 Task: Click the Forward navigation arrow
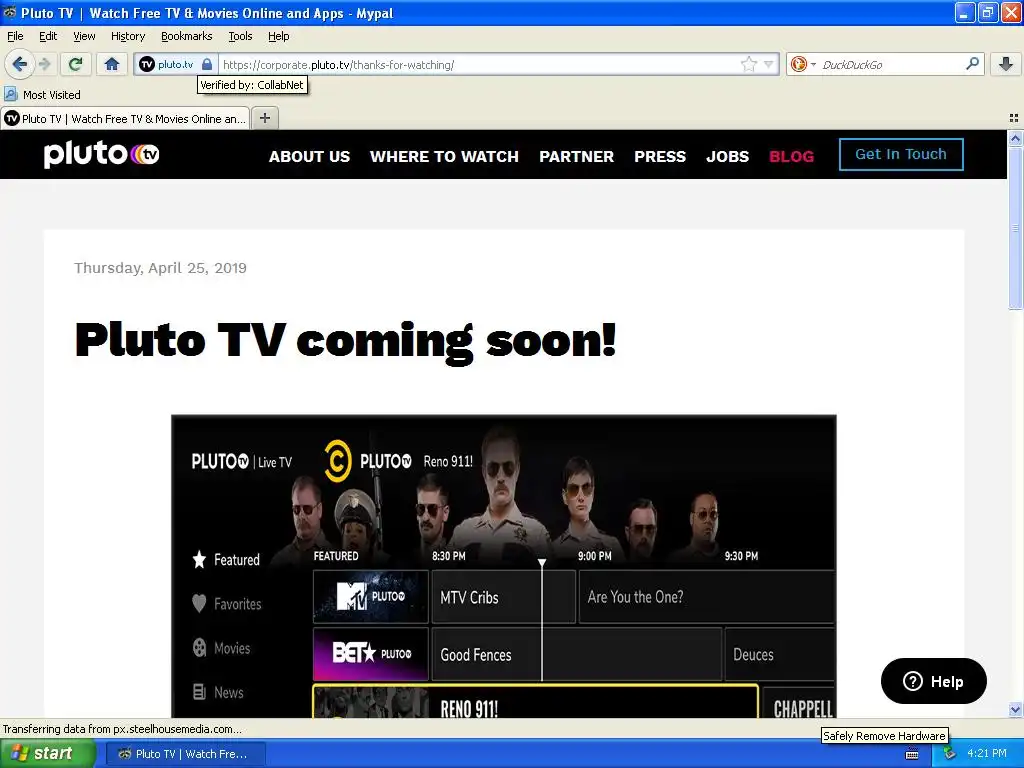(44, 64)
